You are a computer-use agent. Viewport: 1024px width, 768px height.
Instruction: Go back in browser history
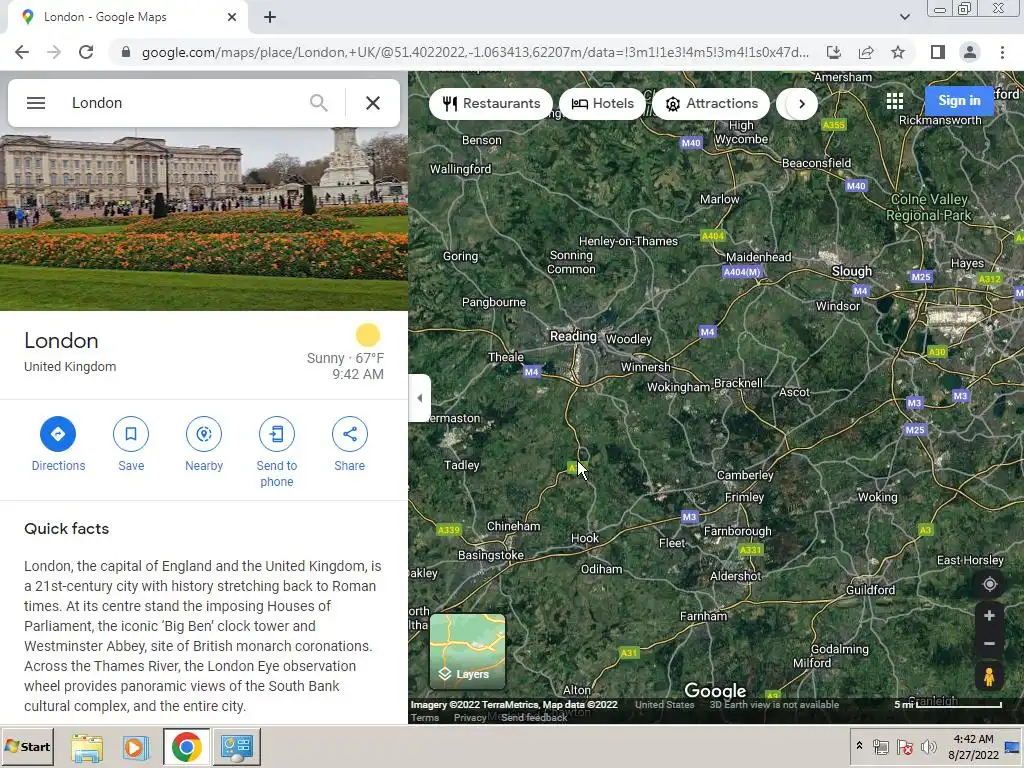pos(22,52)
